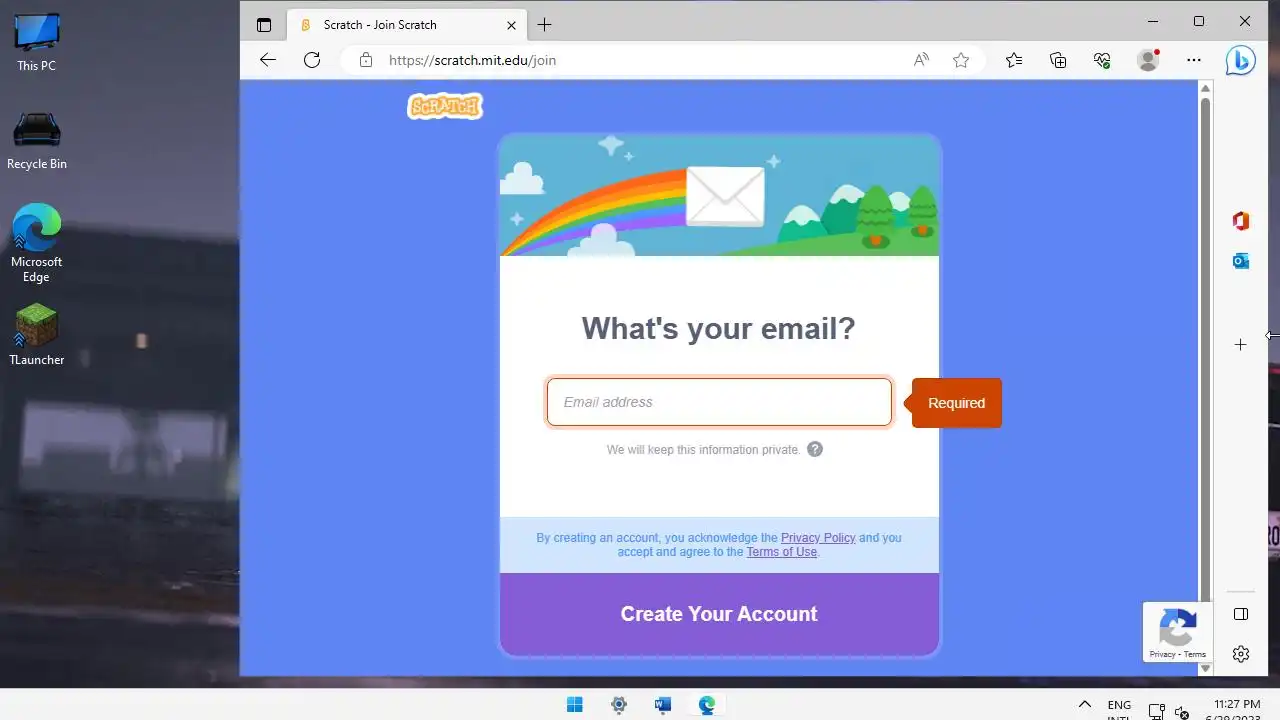
Task: Click "We will keep this information private." text
Action: pyautogui.click(x=704, y=450)
